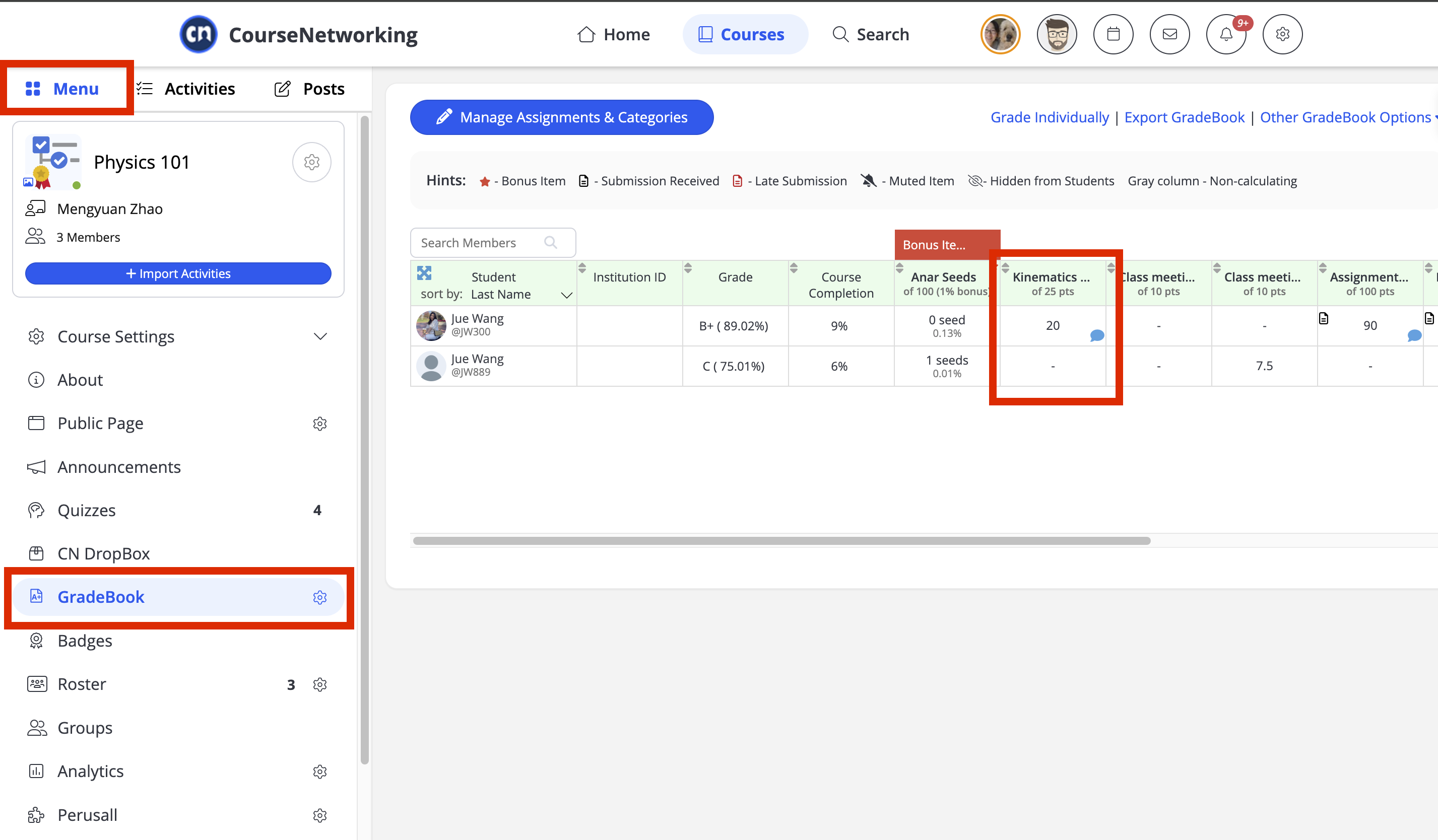
Task: Open the mail inbox envelope icon
Action: click(x=1169, y=34)
